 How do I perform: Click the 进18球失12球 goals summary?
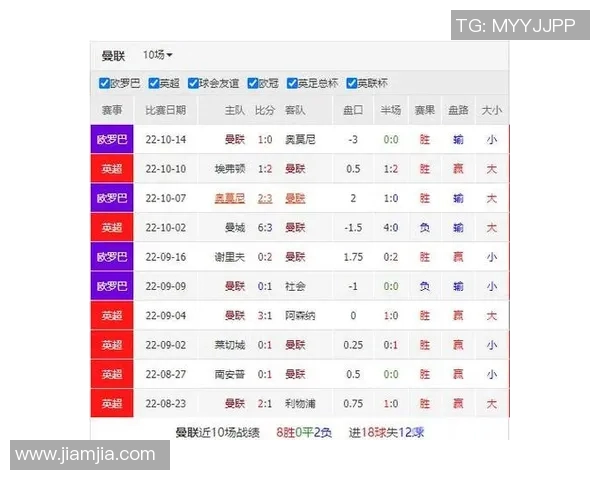click(x=386, y=433)
